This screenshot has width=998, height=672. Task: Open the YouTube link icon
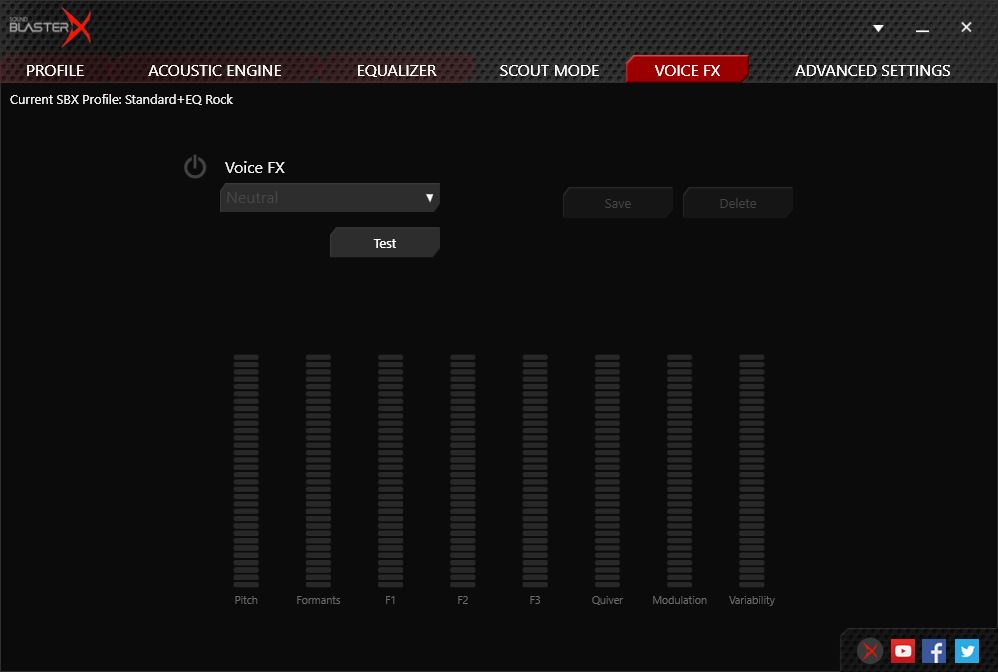(x=903, y=651)
